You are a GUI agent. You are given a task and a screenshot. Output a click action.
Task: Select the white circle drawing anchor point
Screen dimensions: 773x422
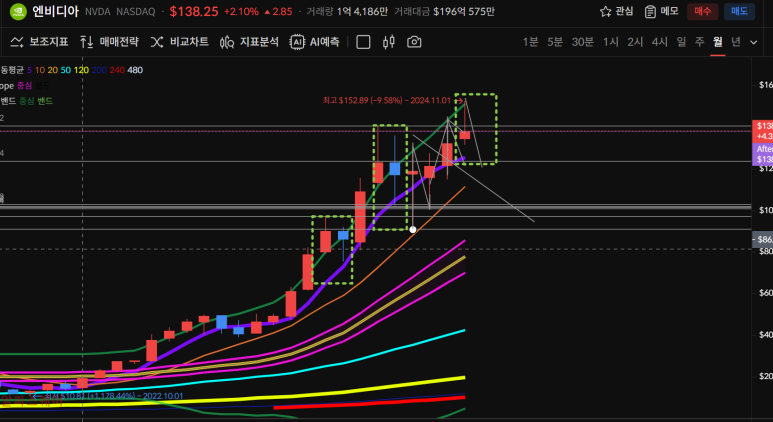(413, 229)
